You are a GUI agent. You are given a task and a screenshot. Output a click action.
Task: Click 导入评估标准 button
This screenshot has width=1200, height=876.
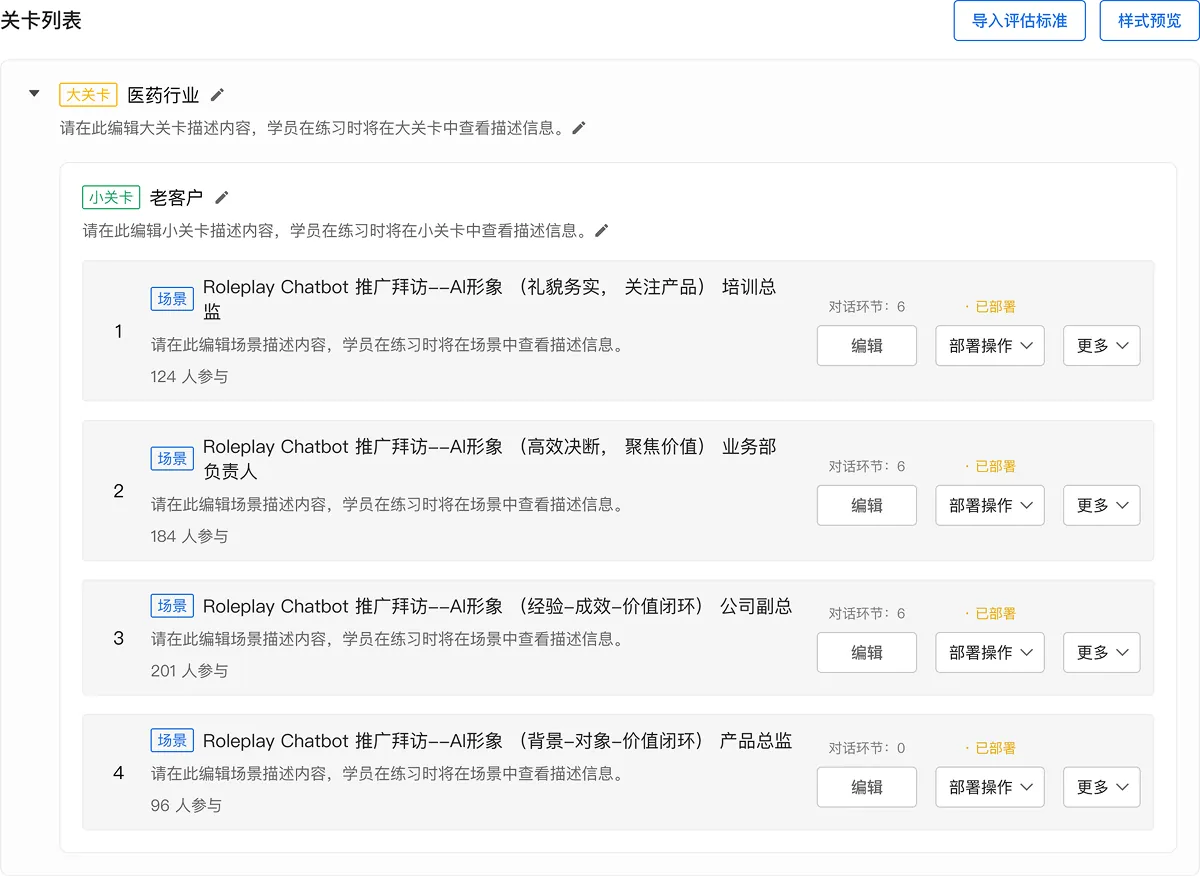tap(1019, 21)
